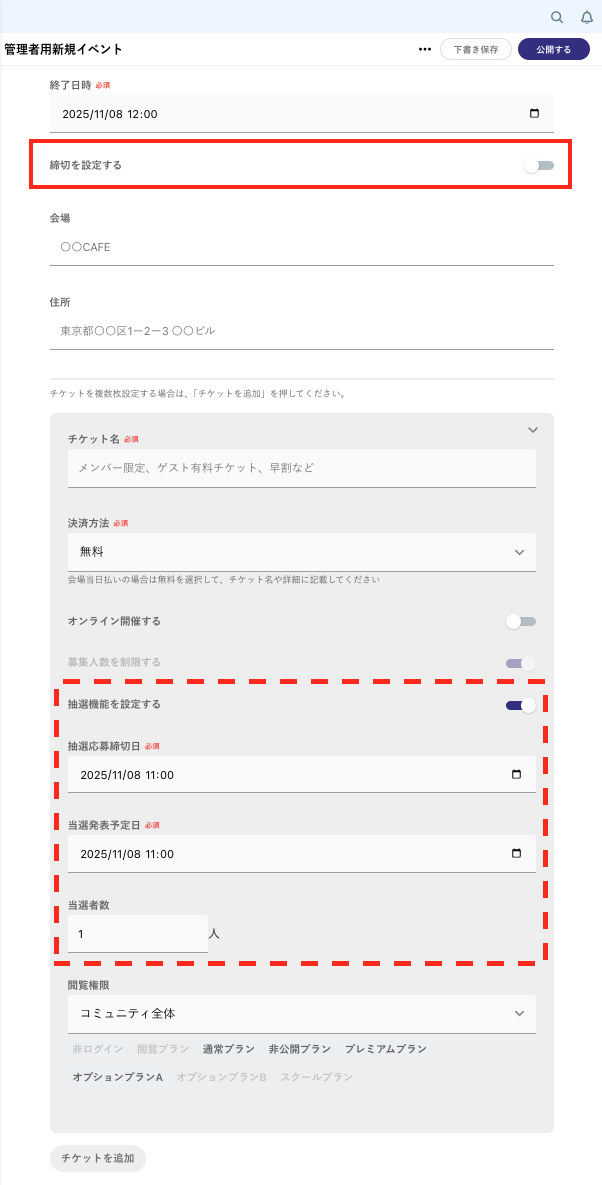
Task: Click the 当選者数 number field
Action: 138,934
